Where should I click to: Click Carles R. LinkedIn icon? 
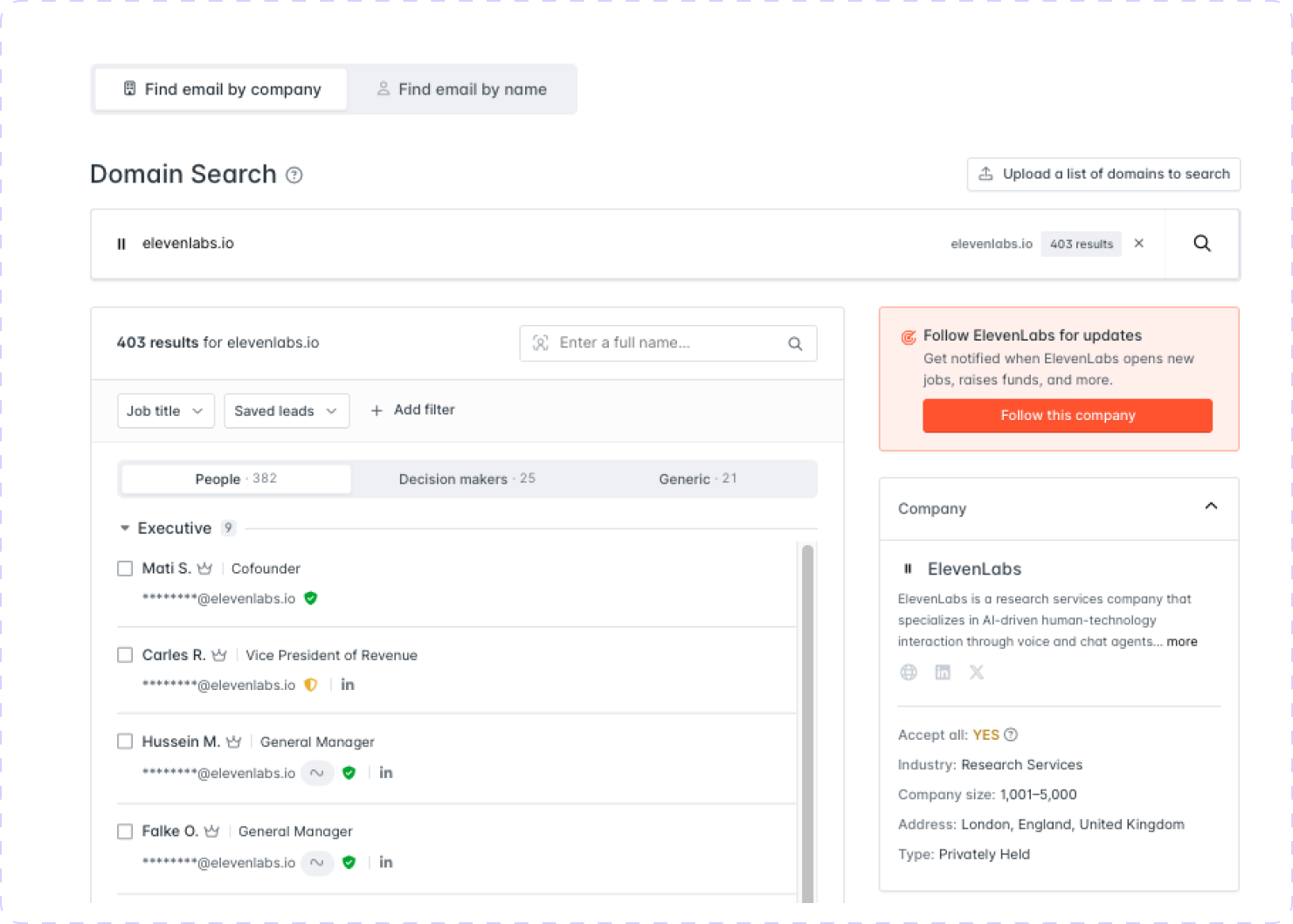pyautogui.click(x=348, y=685)
